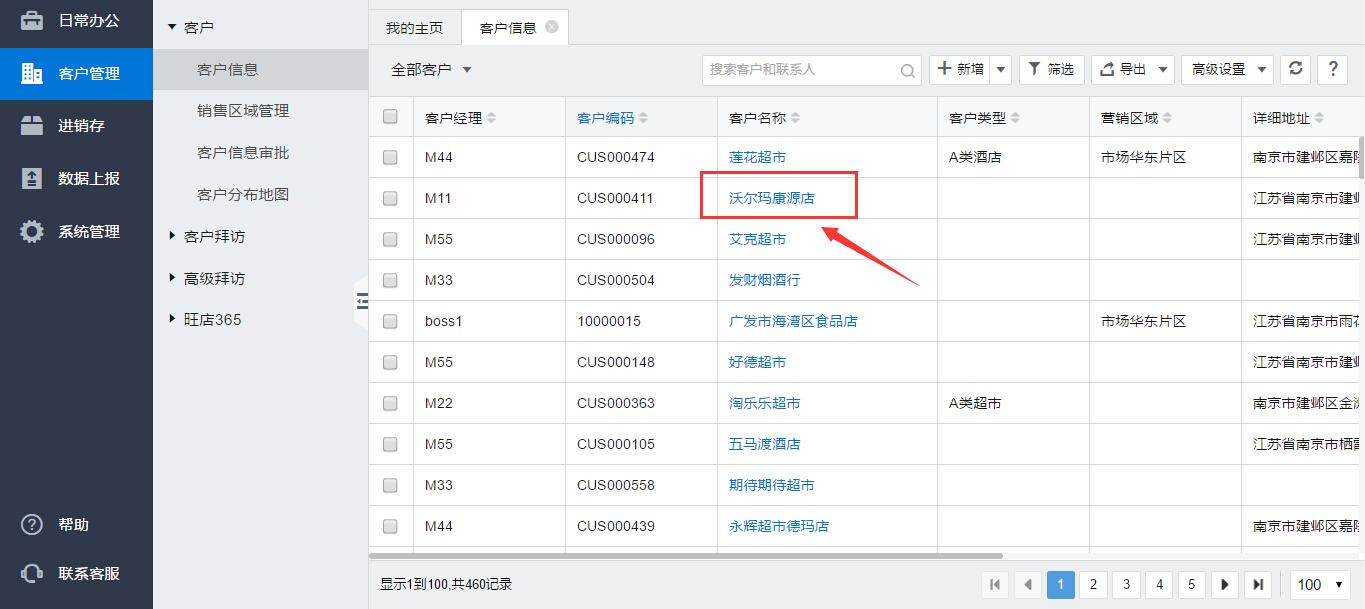Screen dimensions: 1365x609
Task: Click the 筛选 filter button
Action: [x=1051, y=69]
